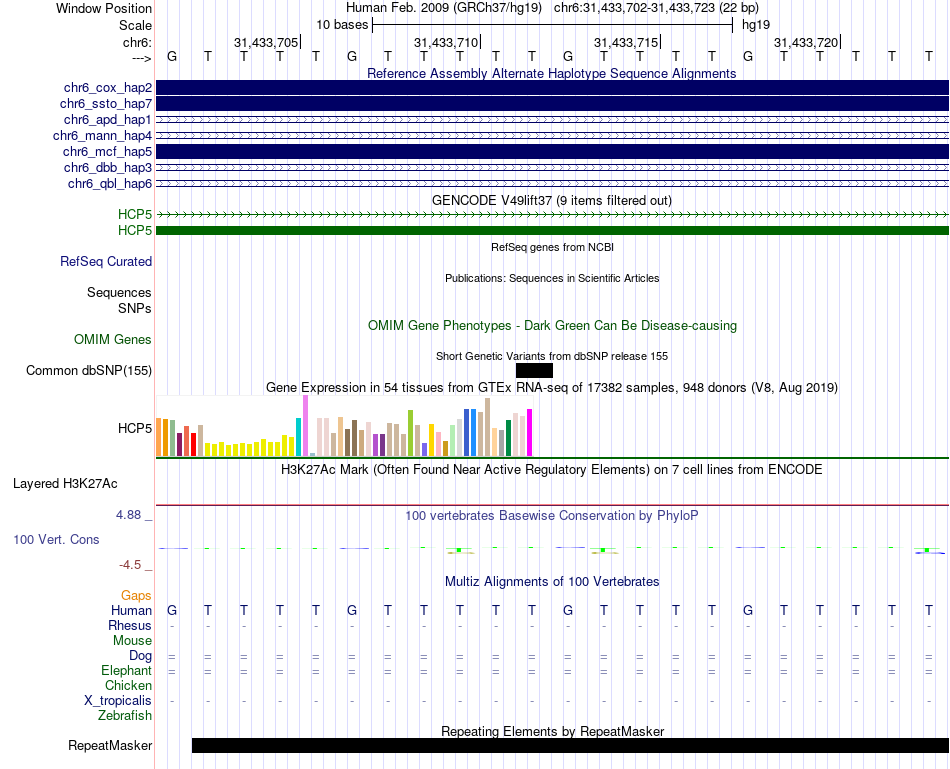Click the GTEx HCP5 gene label
Screen dimensions: 950x769
point(135,428)
